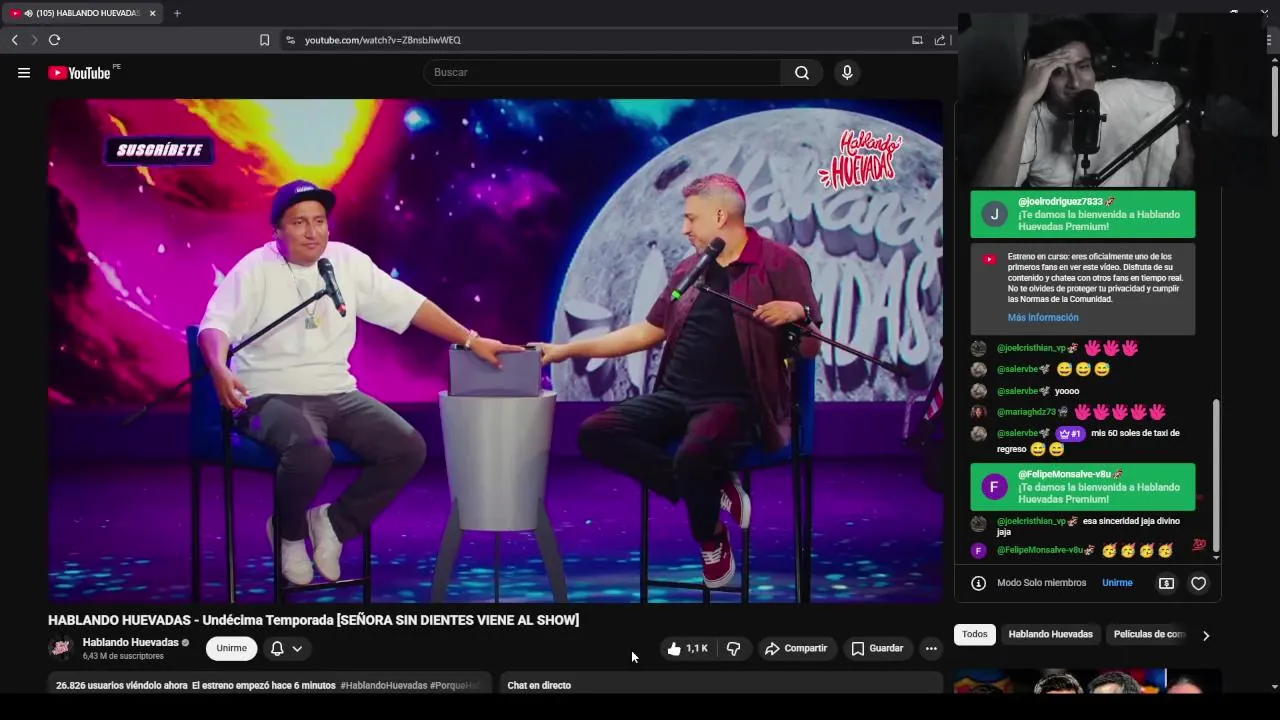
Task: Click the #HablandoHuevadas hashtag
Action: coord(383,685)
